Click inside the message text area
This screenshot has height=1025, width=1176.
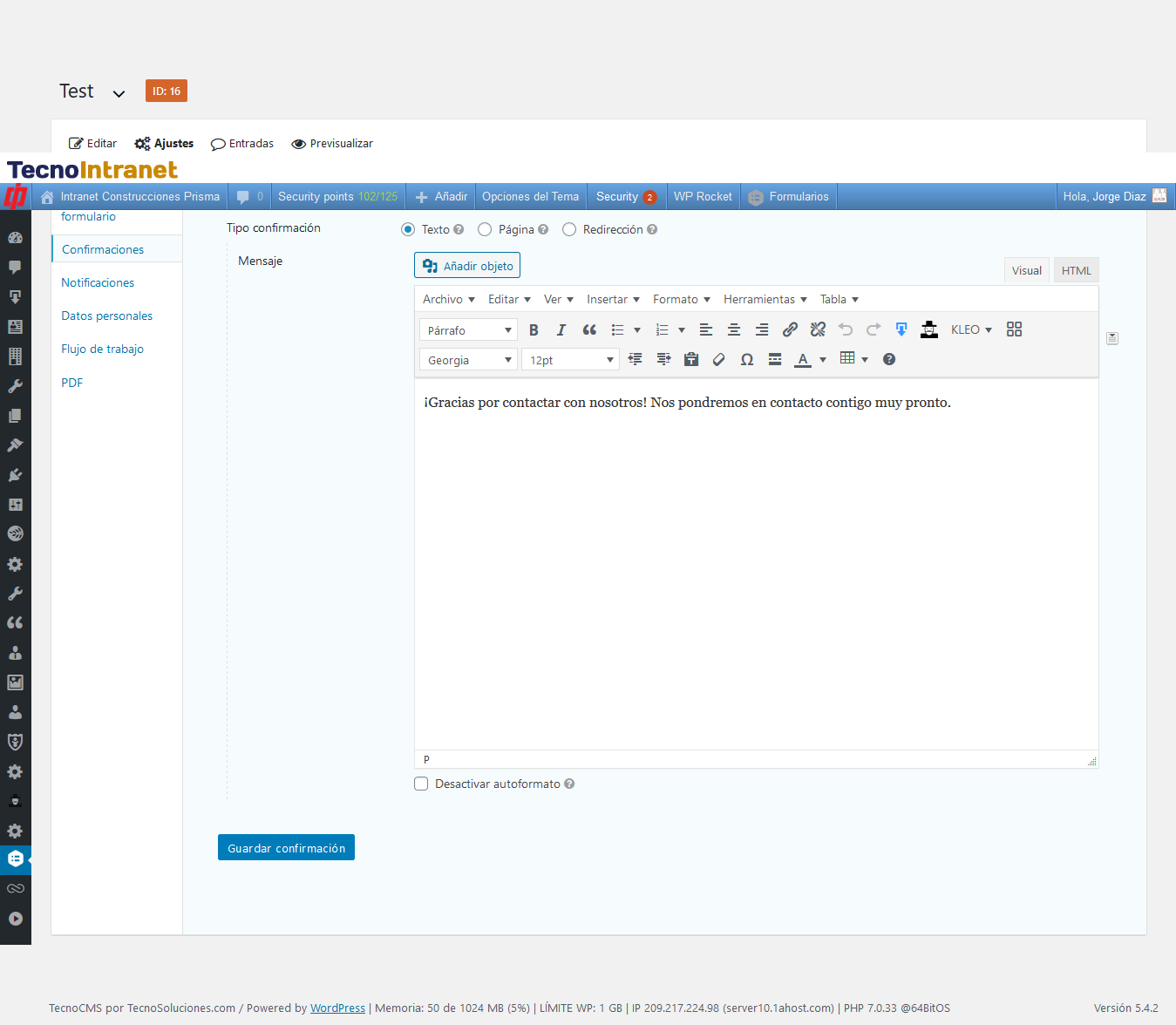pos(756,567)
